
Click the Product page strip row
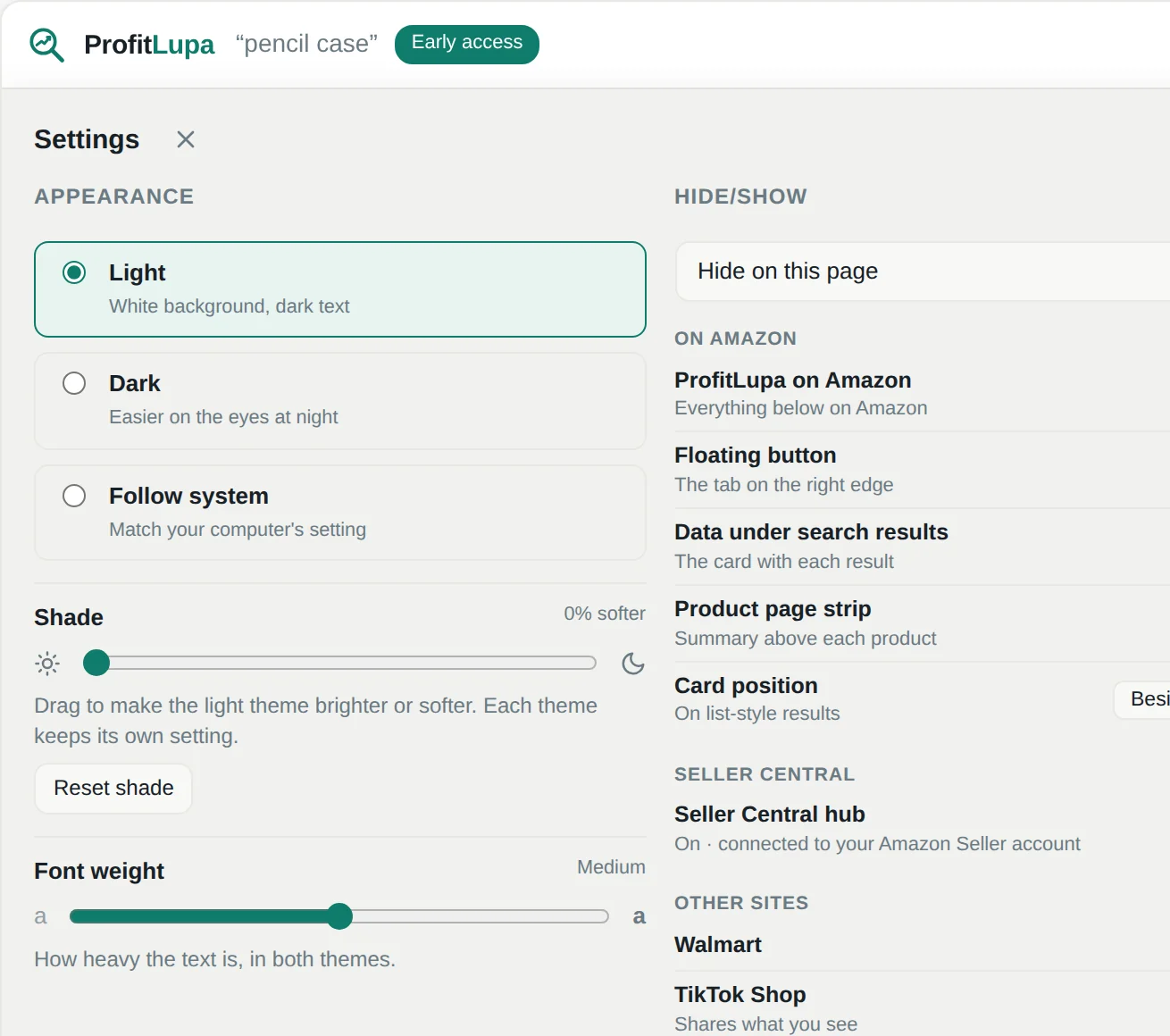(922, 623)
